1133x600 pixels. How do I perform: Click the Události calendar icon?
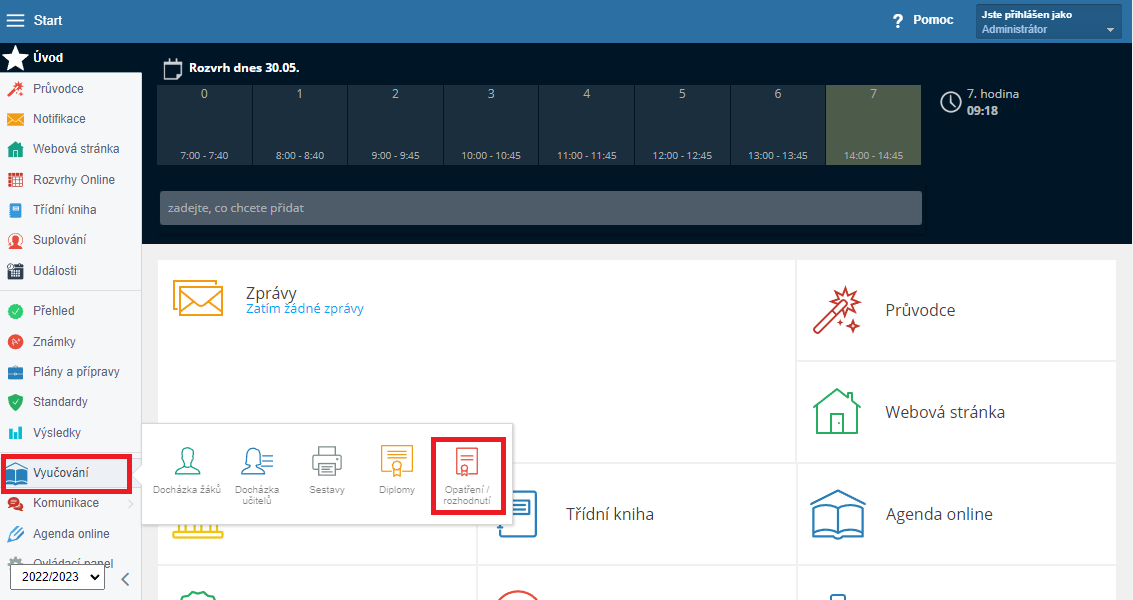(15, 271)
